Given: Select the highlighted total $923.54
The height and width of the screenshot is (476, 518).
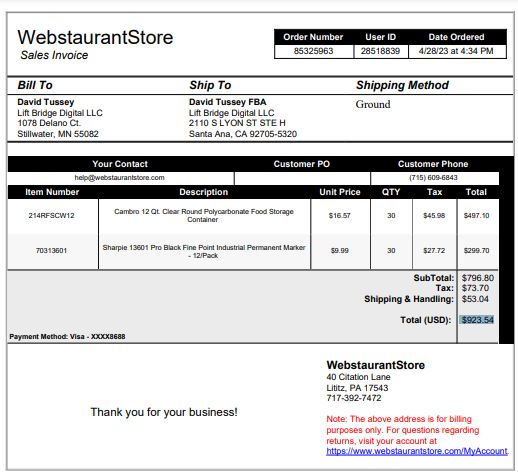Looking at the screenshot, I should [x=477, y=320].
